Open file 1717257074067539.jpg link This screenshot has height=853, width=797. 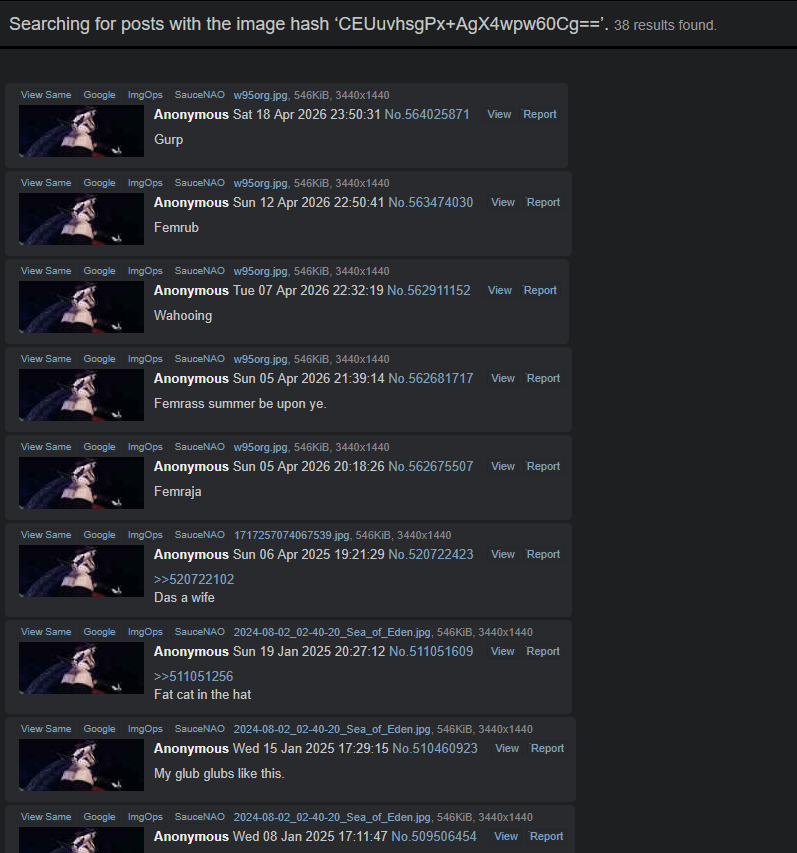292,535
